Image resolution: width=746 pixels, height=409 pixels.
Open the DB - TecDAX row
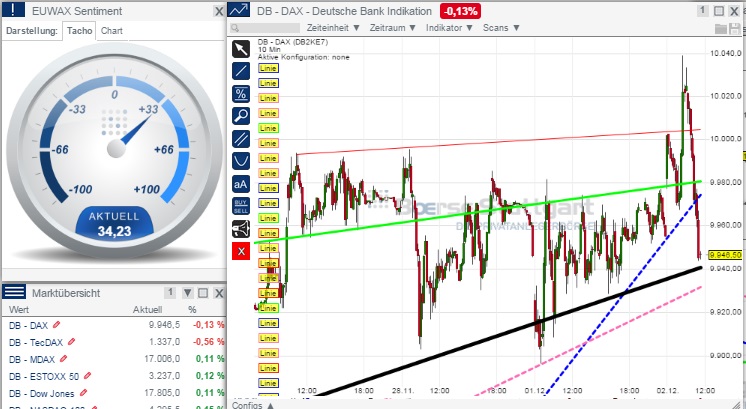[113, 342]
